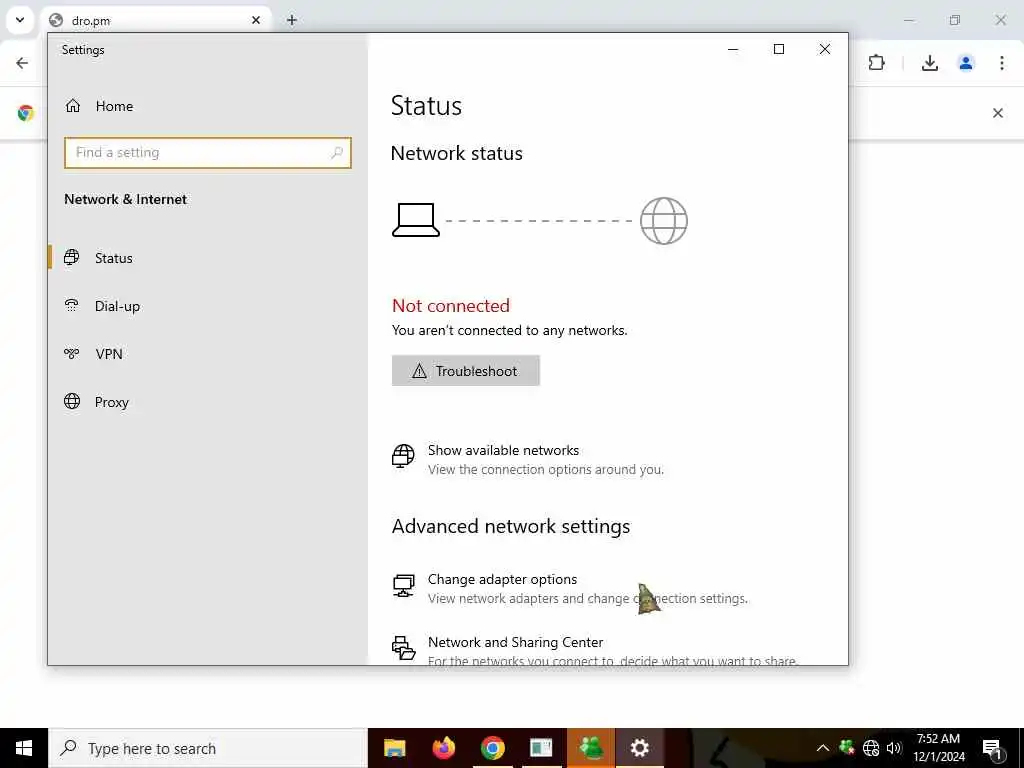
Task: Close the Settings window
Action: pyautogui.click(x=825, y=50)
